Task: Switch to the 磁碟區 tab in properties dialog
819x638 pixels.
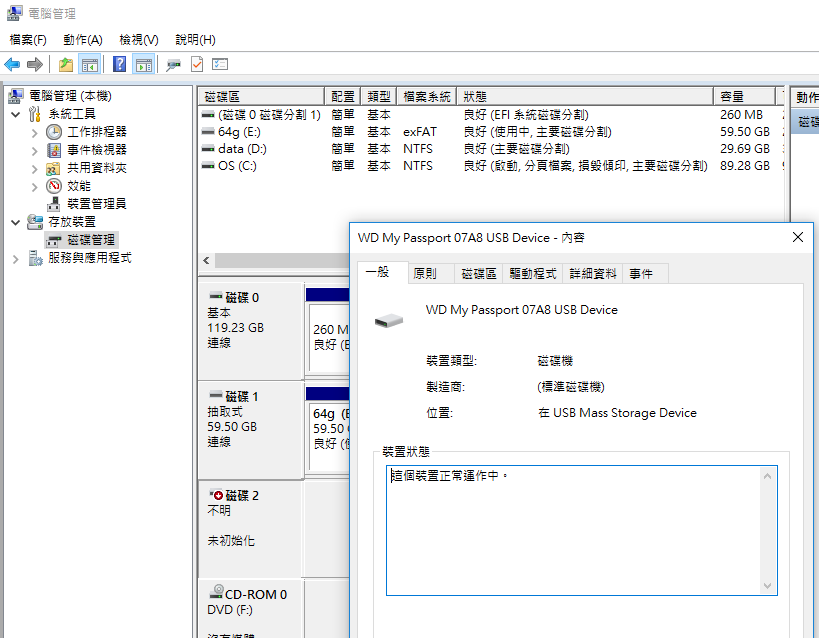Action: point(478,274)
